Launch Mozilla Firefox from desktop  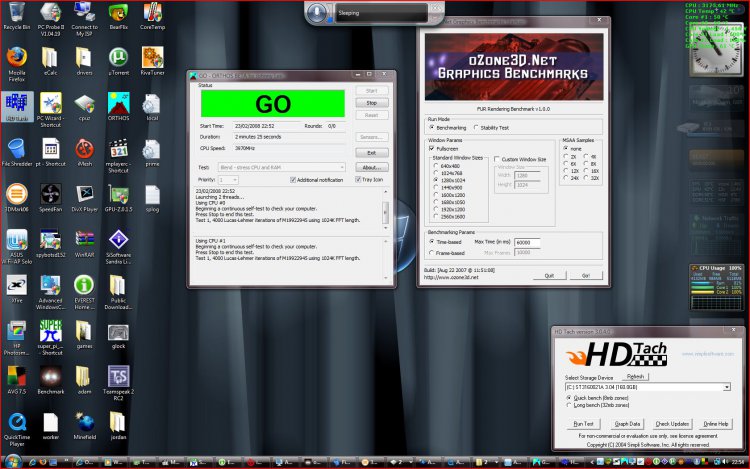(17, 64)
